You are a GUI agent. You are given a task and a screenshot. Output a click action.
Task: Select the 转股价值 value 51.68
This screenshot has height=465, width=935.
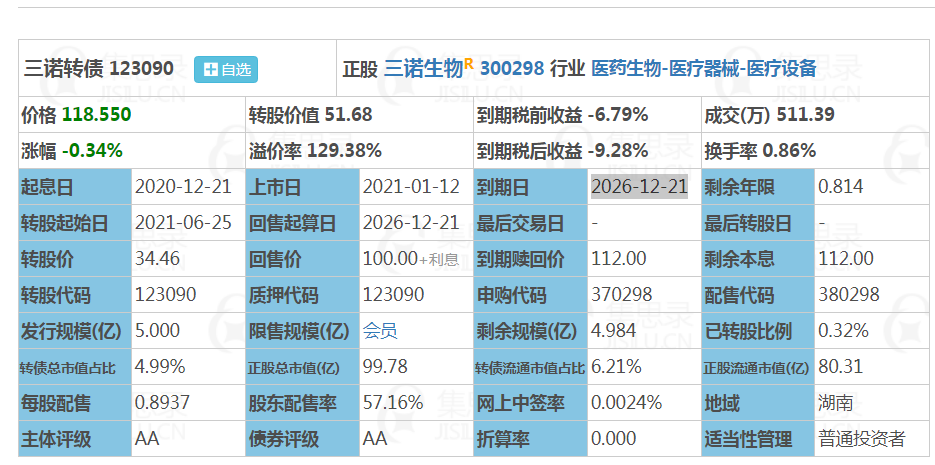348,114
